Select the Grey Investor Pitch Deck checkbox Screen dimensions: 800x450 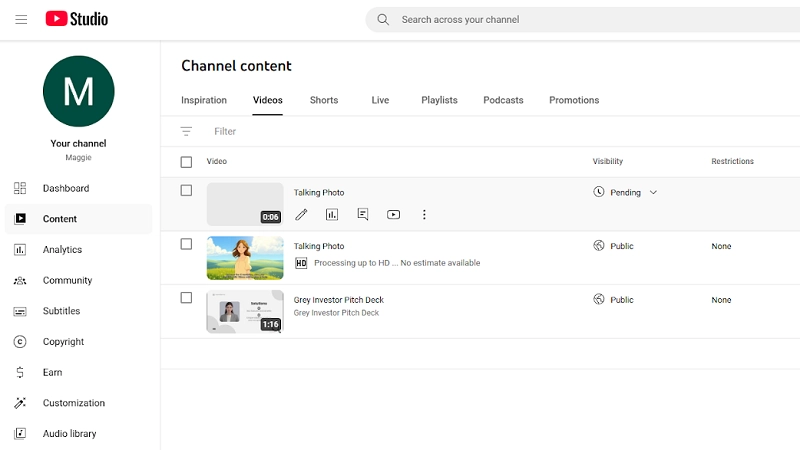(186, 298)
